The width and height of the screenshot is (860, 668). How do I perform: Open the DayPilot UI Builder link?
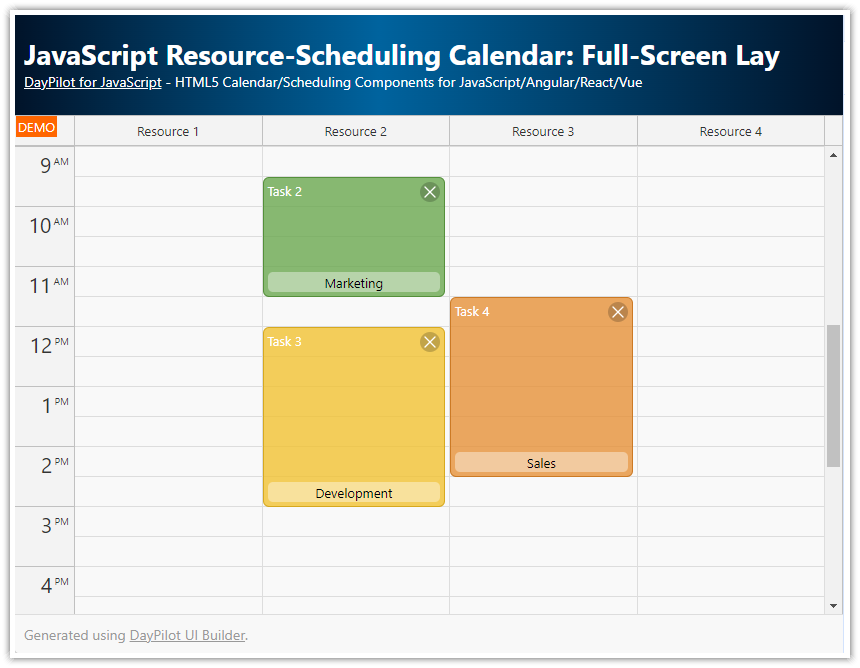tap(187, 635)
